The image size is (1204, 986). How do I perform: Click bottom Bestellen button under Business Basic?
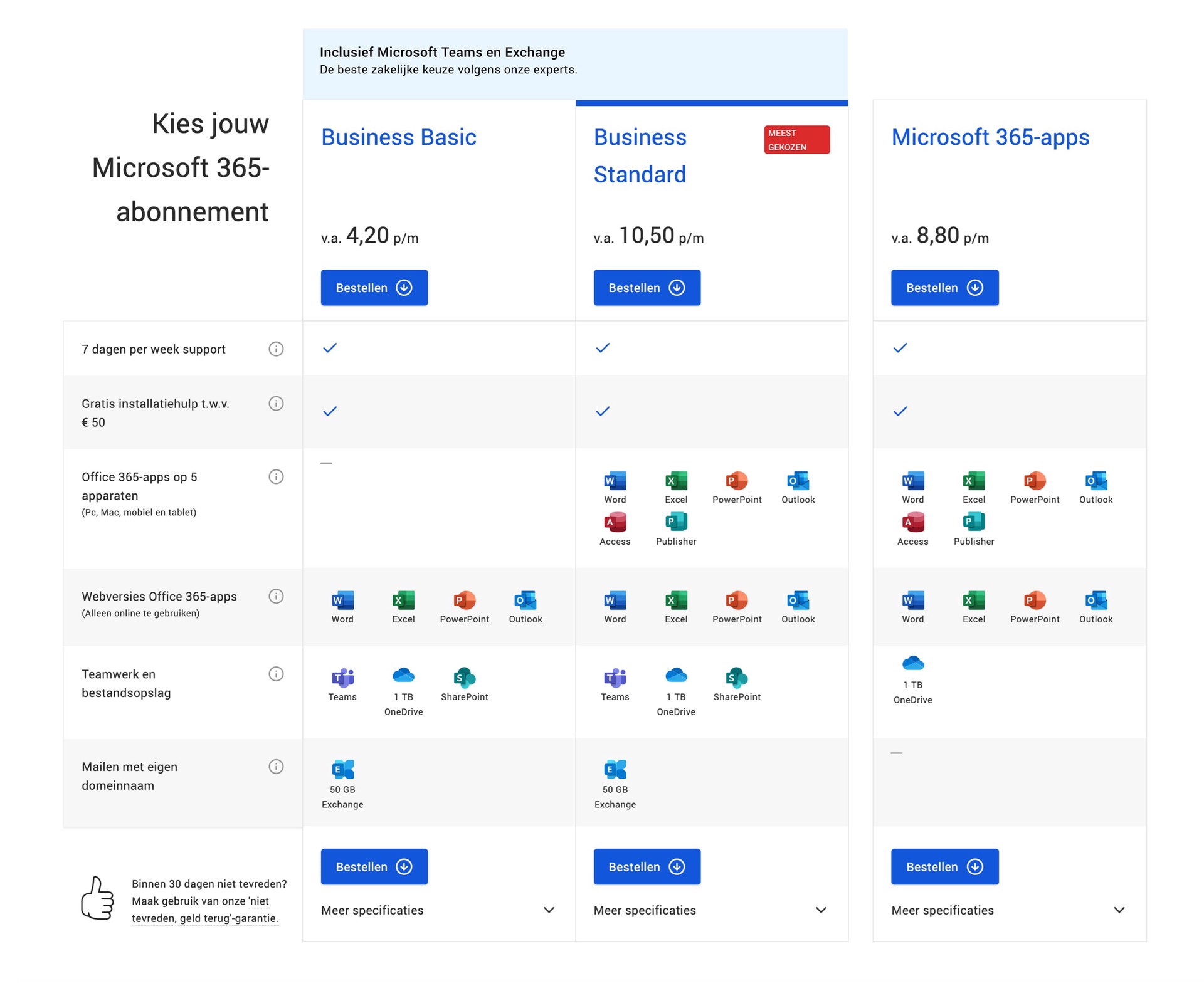374,867
